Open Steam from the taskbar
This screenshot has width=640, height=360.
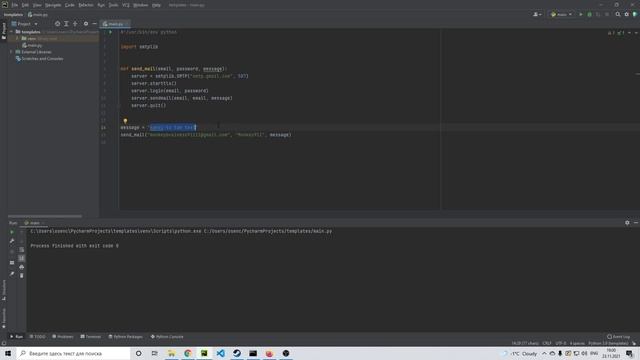[x=237, y=353]
